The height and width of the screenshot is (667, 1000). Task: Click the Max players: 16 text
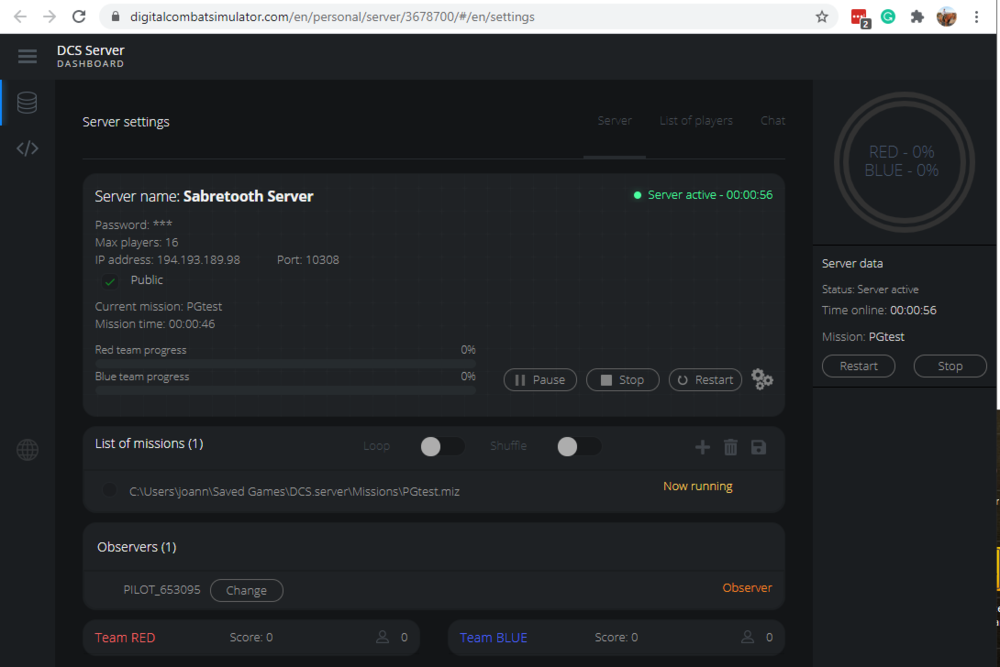coord(136,242)
